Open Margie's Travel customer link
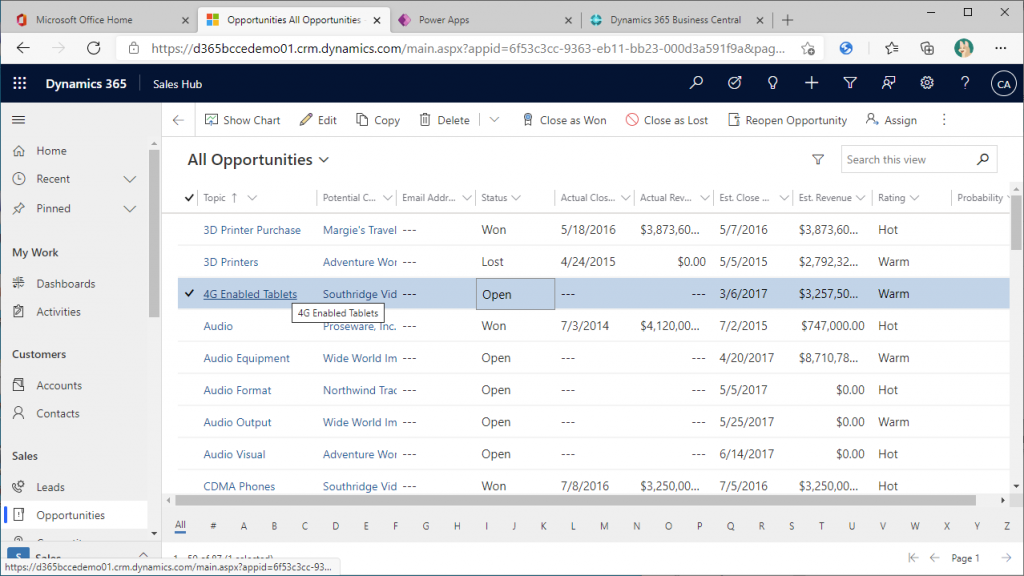Screen dimensions: 1024x576 [x=359, y=230]
